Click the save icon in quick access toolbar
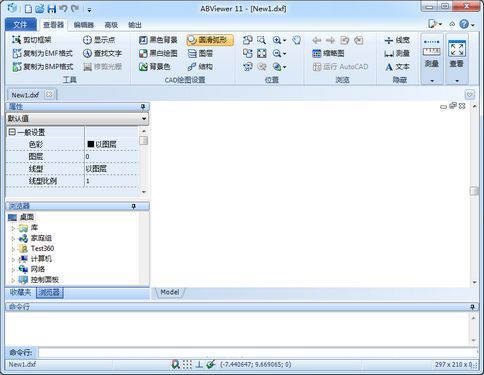Viewport: 484px width, 375px height. [52, 9]
